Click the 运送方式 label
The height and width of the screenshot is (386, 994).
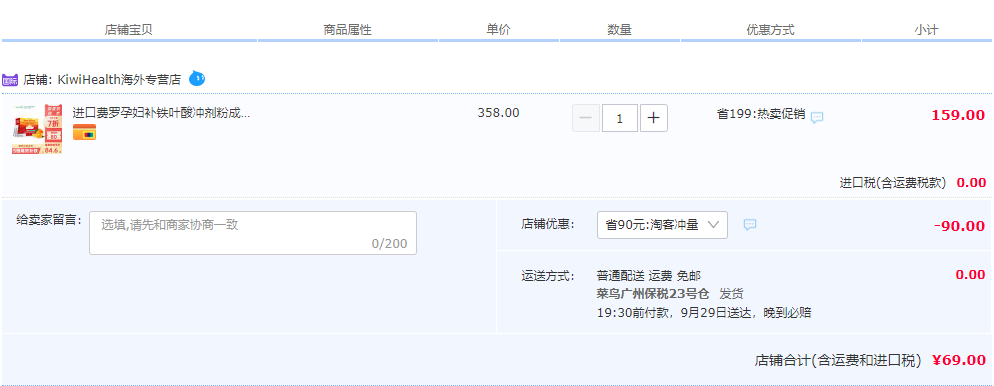tap(548, 276)
